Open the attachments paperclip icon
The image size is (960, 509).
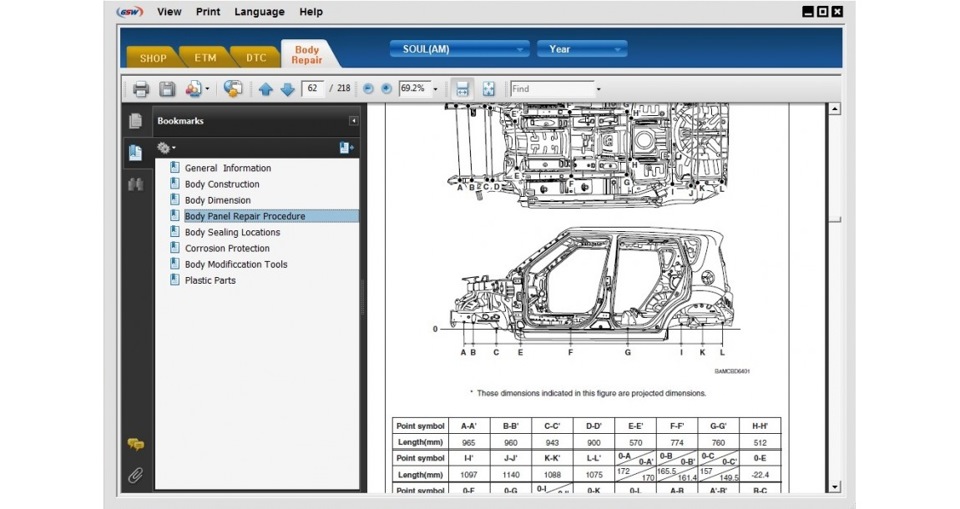135,475
